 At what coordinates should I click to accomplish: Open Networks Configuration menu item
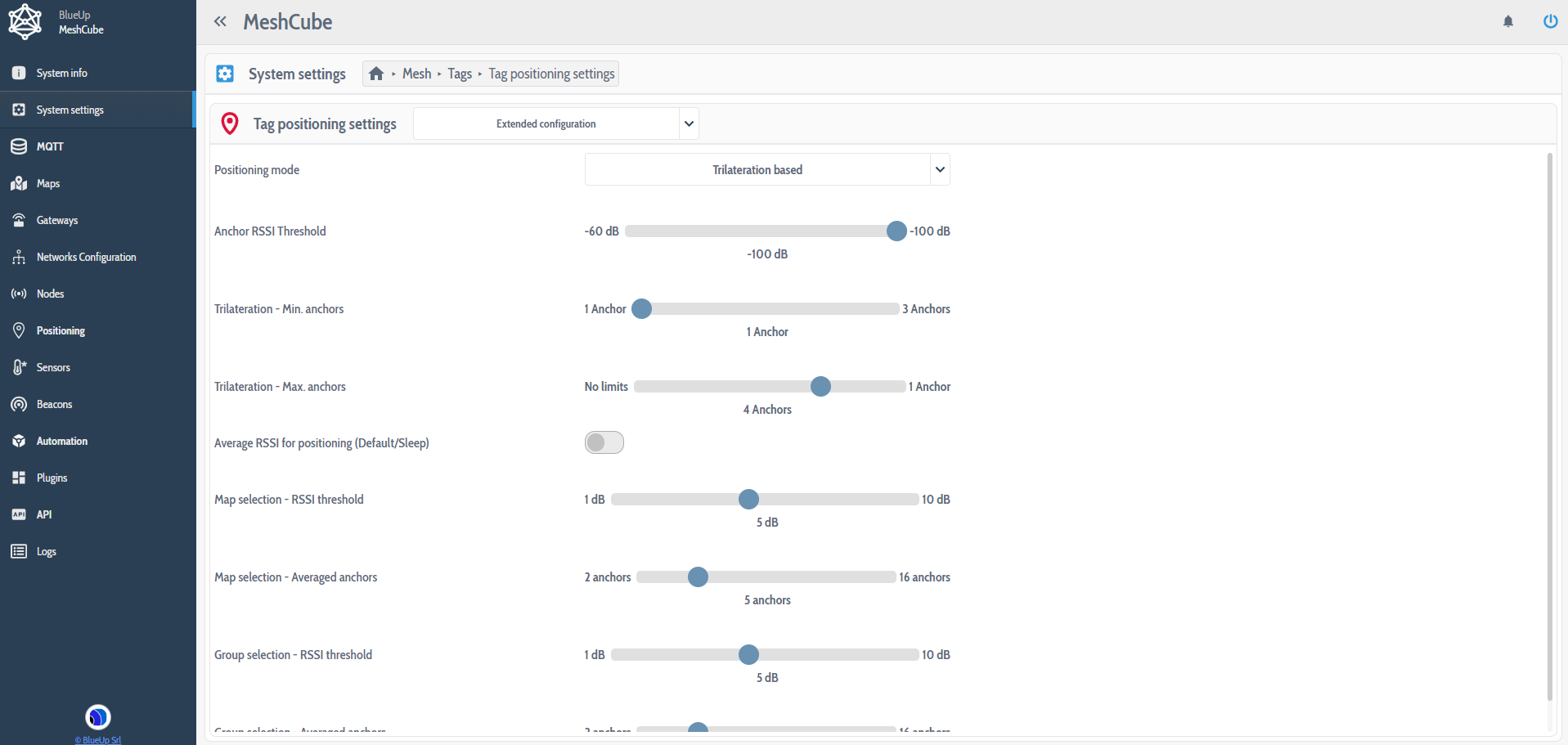pos(86,258)
